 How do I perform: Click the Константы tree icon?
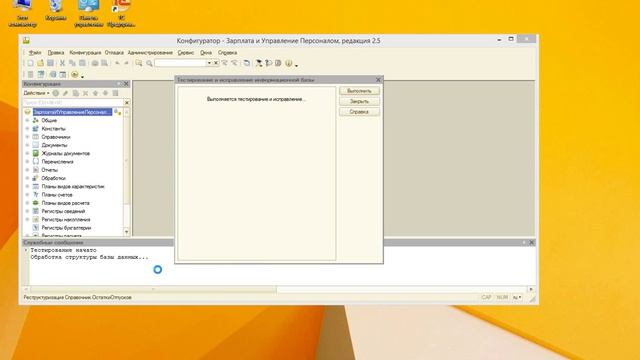coord(36,129)
